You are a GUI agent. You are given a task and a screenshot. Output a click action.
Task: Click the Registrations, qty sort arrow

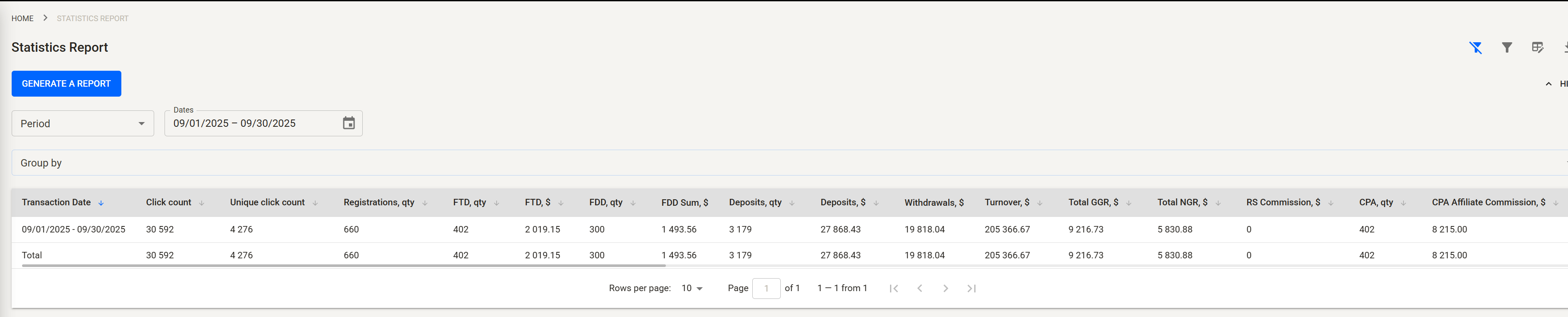(425, 203)
